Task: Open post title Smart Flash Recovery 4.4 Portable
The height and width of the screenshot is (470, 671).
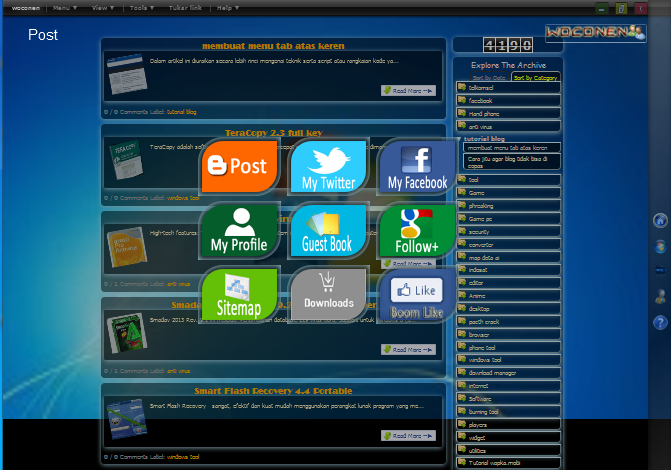Action: [273, 391]
